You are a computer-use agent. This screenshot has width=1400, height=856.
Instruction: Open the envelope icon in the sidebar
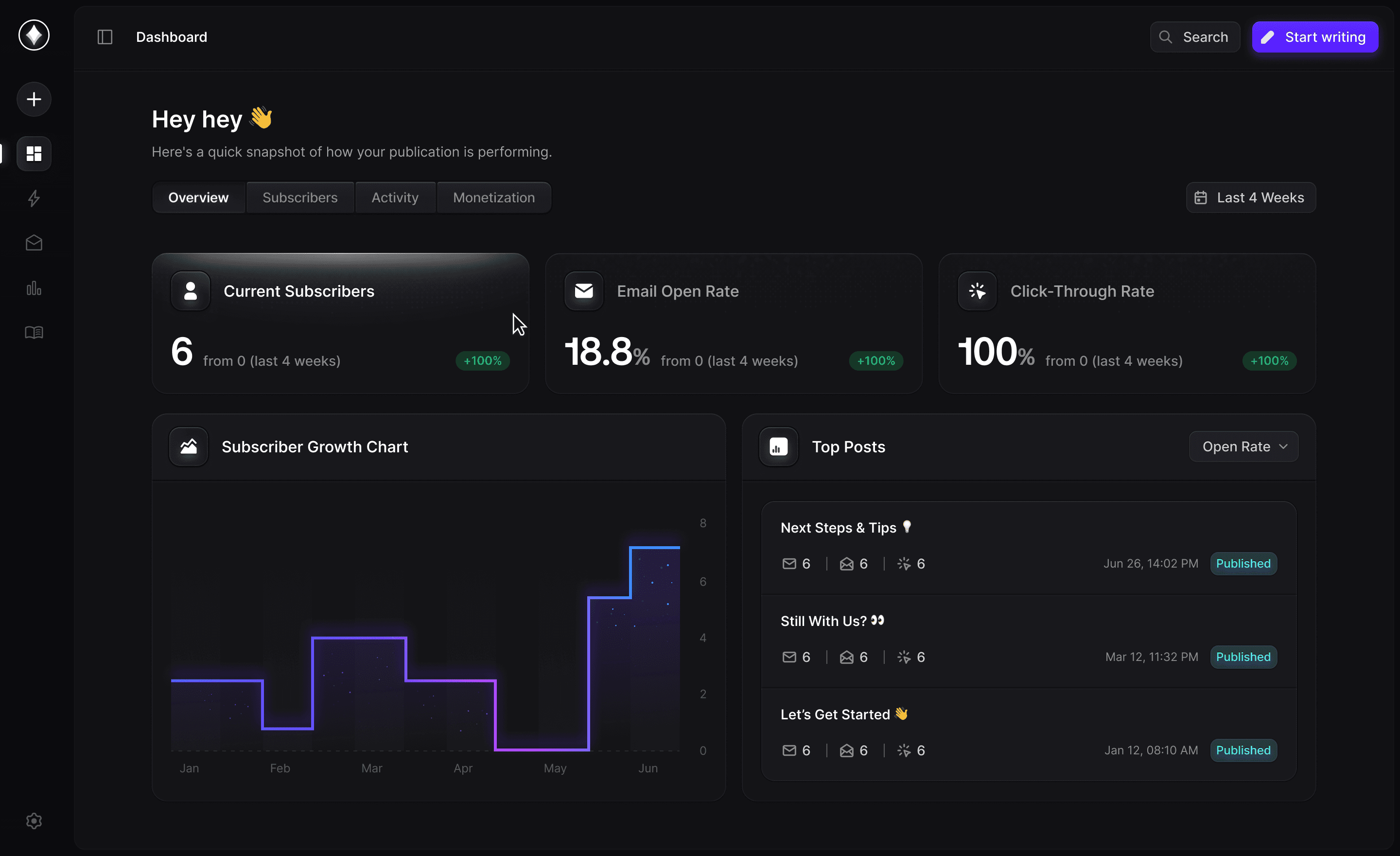click(34, 243)
